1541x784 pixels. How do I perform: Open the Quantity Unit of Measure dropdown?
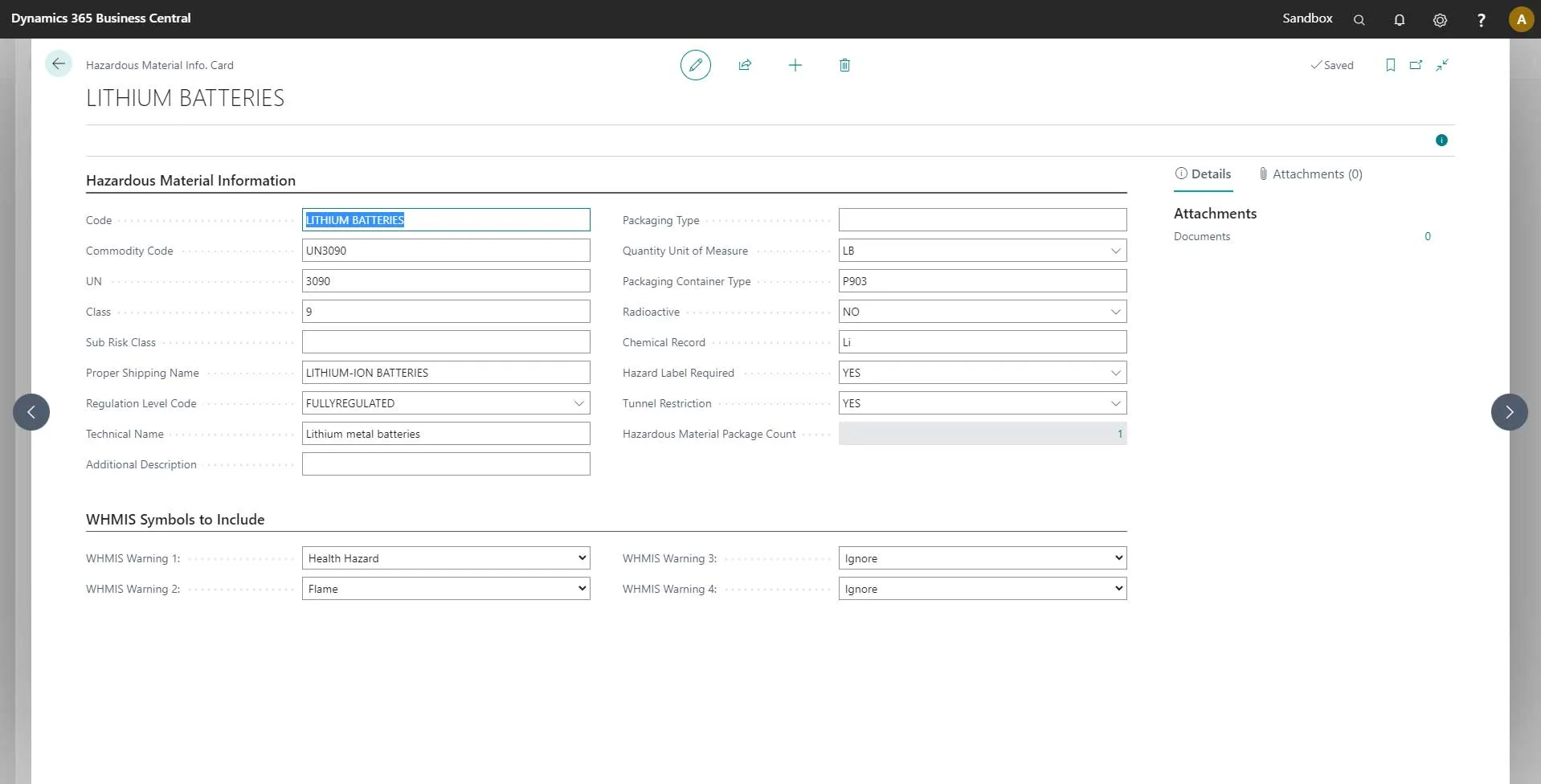click(1115, 251)
